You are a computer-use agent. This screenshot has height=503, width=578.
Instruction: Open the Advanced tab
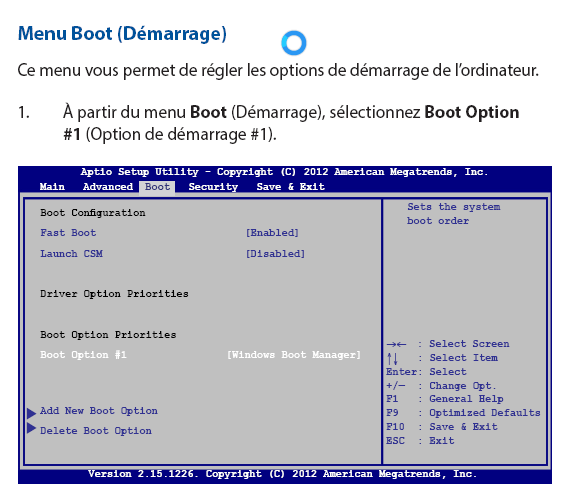108,187
